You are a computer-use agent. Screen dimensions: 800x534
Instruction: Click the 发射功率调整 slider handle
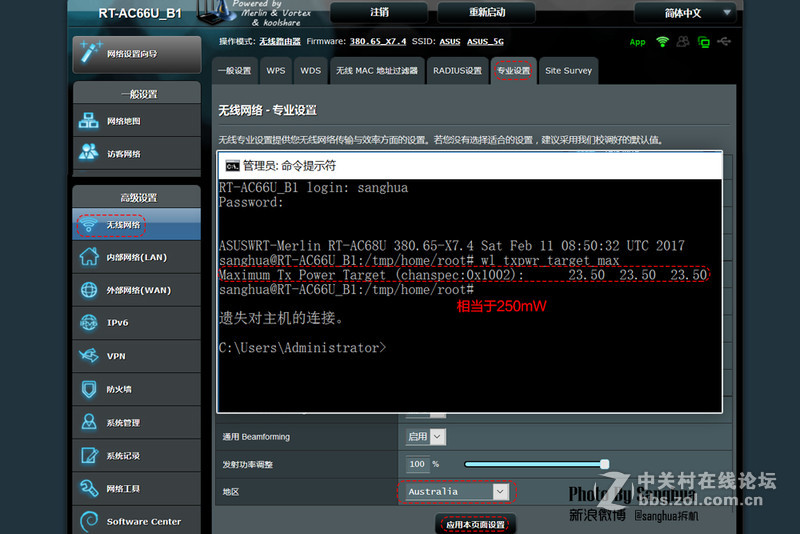coord(605,464)
